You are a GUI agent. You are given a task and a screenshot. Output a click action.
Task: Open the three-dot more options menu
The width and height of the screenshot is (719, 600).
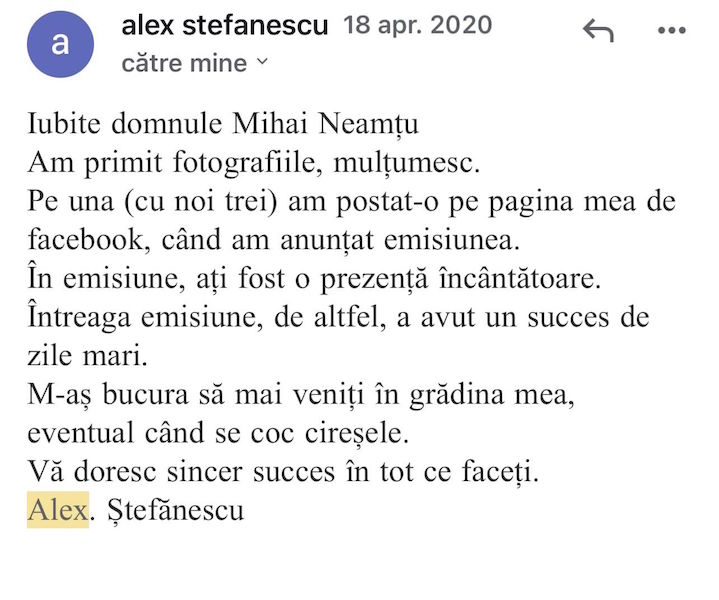[670, 31]
